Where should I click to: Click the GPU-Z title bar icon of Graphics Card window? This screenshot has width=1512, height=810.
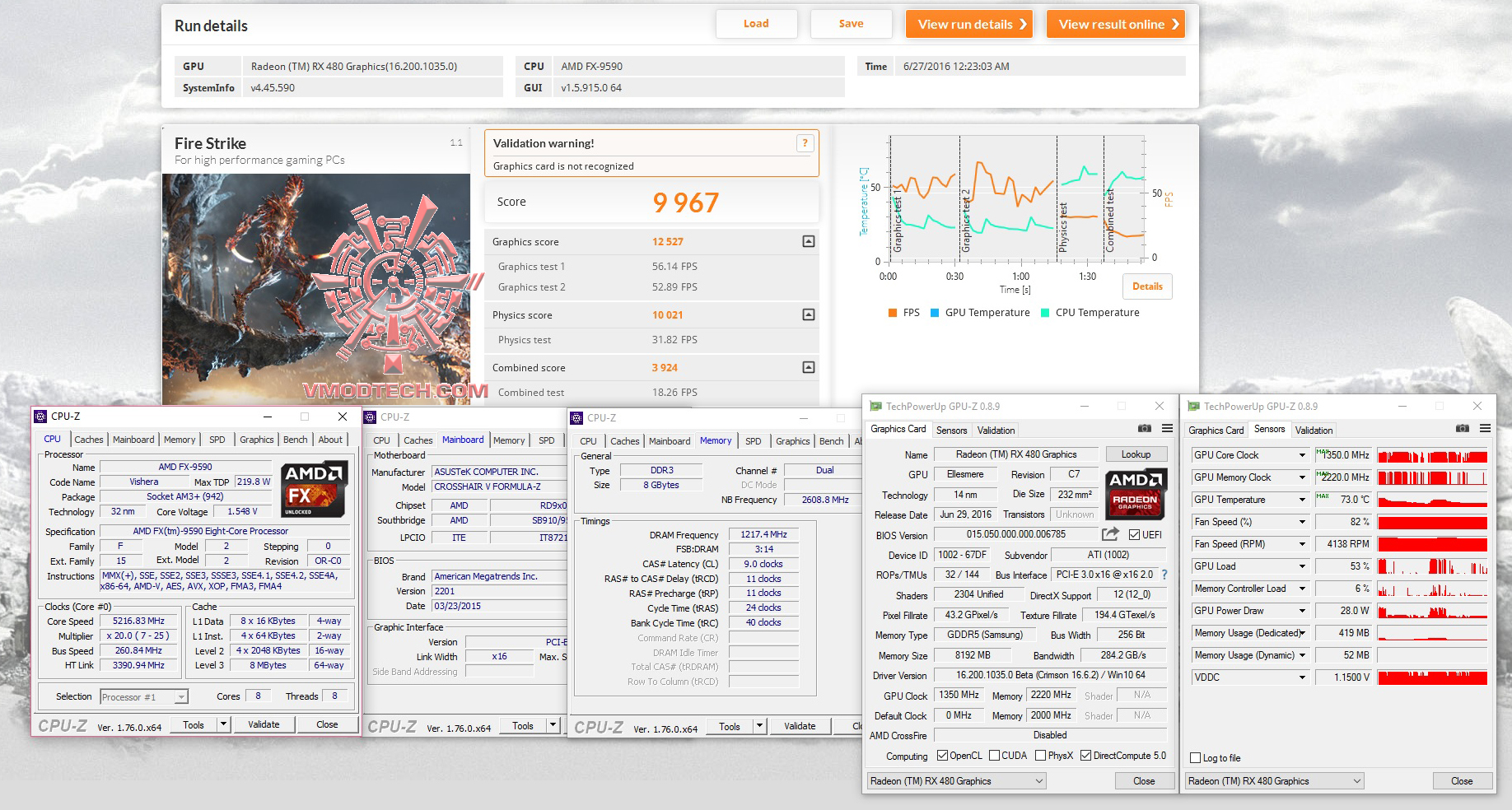coord(875,406)
